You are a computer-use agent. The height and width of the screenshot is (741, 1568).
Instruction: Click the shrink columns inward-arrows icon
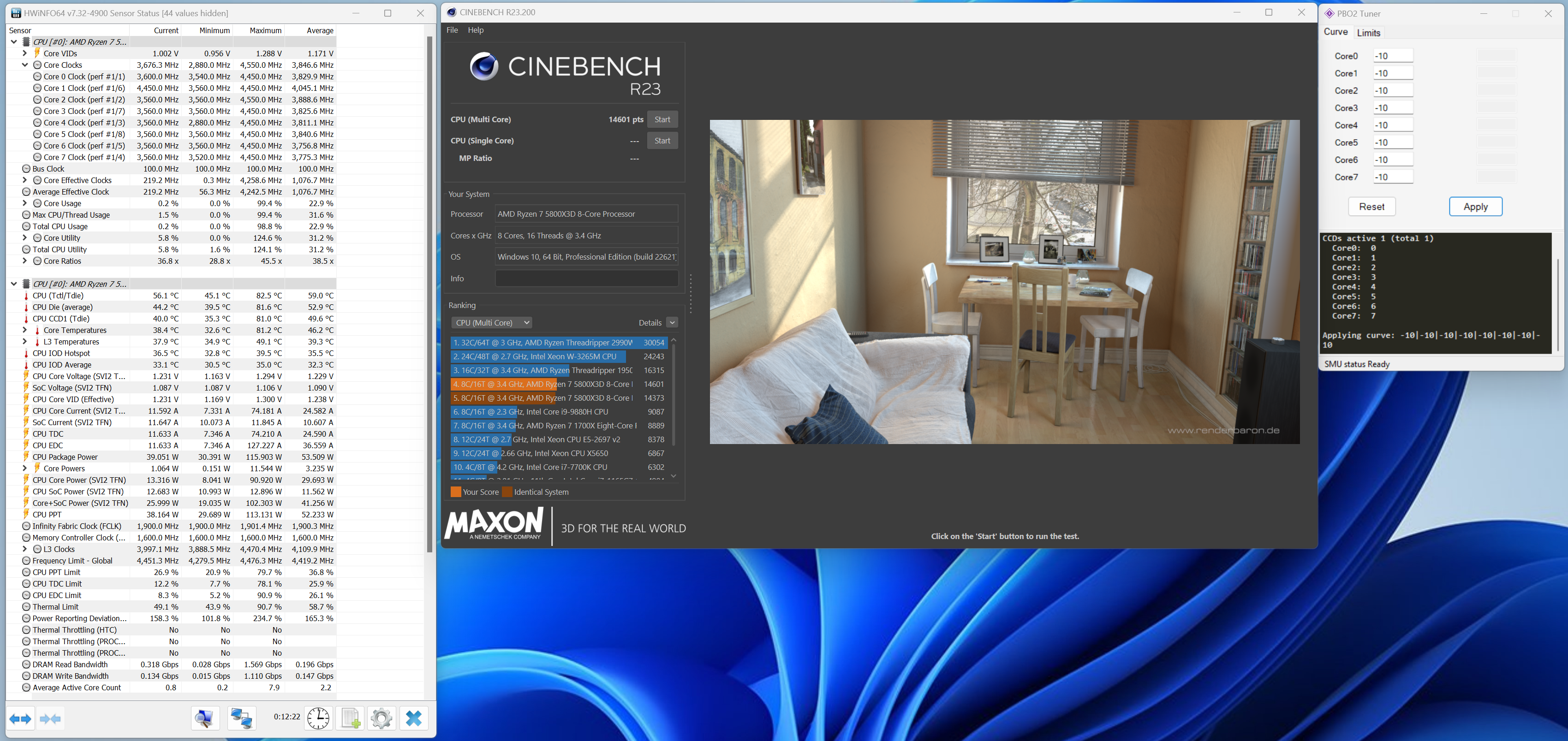click(50, 719)
